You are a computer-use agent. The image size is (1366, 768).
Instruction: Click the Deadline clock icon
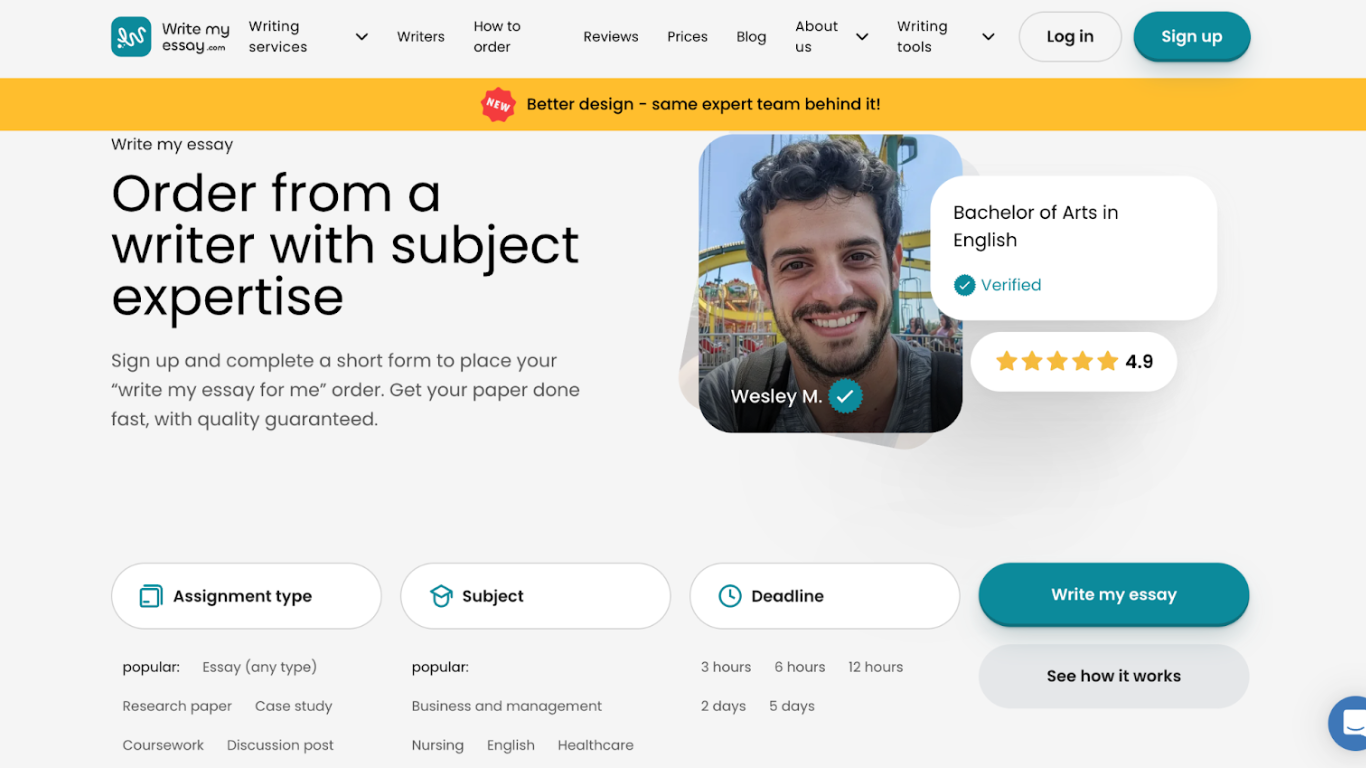pyautogui.click(x=730, y=596)
